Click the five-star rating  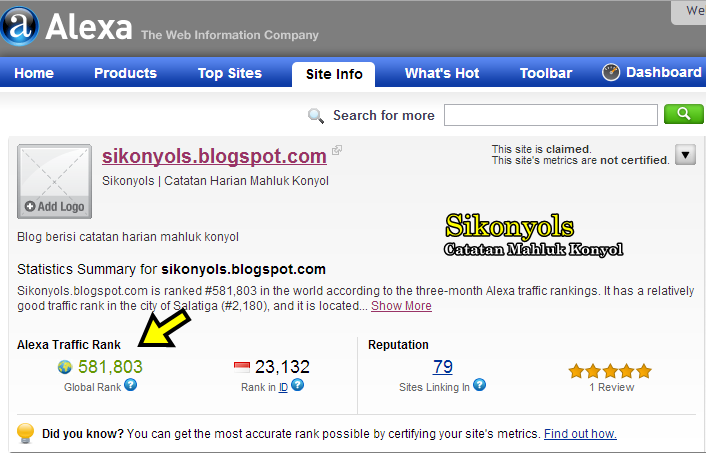coord(610,371)
